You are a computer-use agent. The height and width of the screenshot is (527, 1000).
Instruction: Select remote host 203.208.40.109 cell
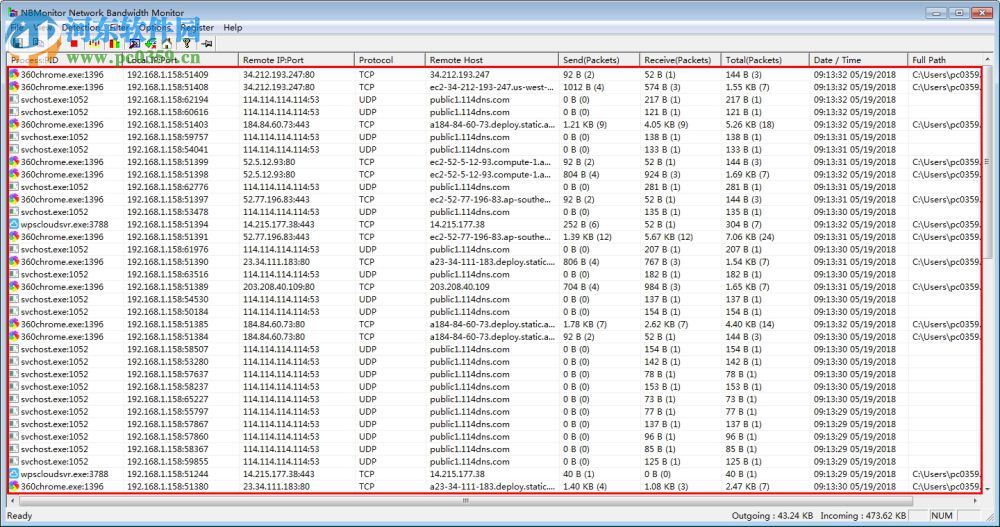tap(459, 286)
